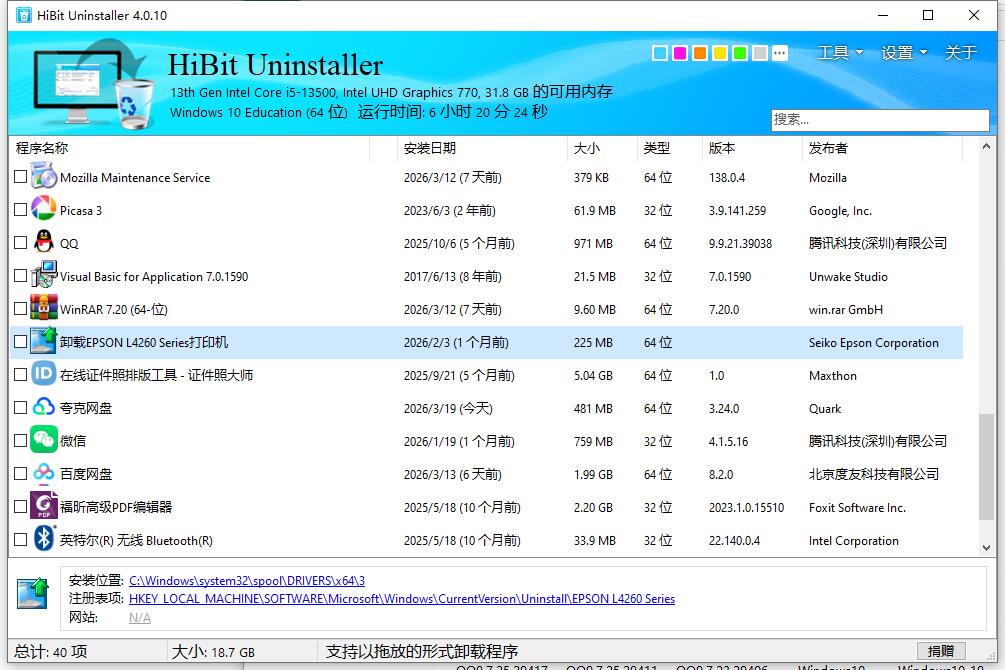Sort by 版本 column header
The height and width of the screenshot is (670, 1005).
(752, 148)
